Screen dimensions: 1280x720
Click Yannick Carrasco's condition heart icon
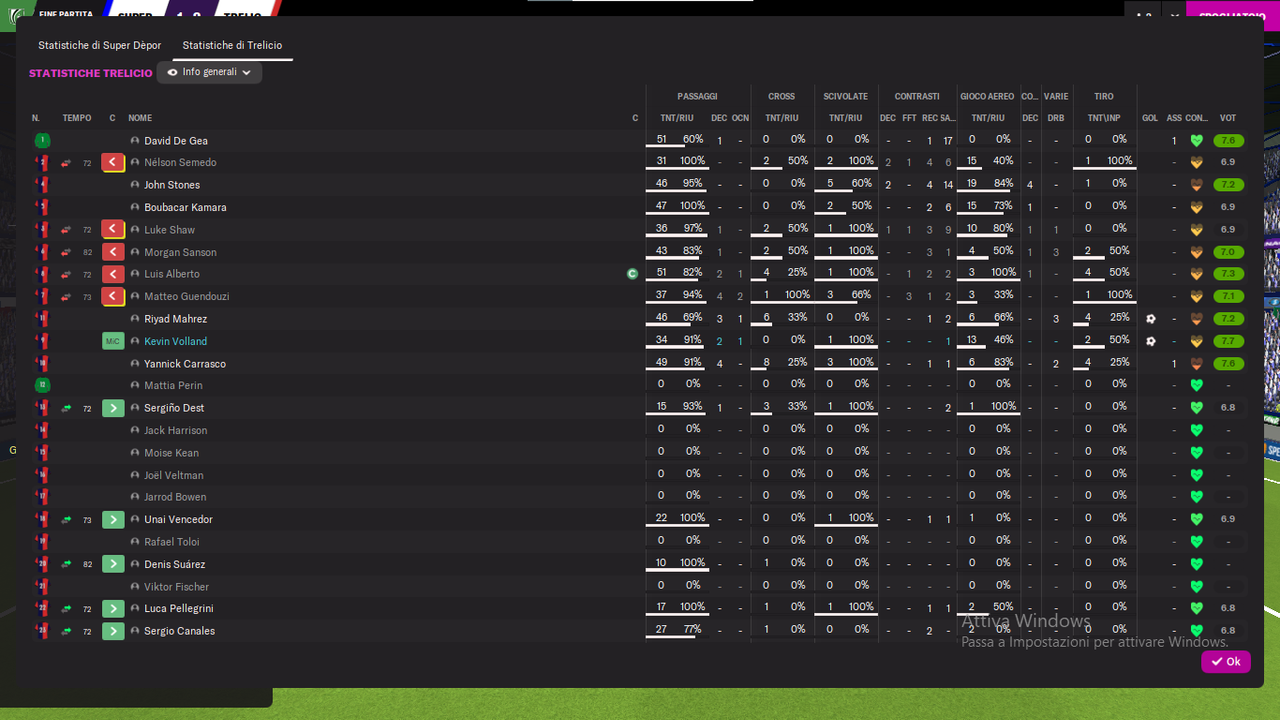pos(1196,364)
